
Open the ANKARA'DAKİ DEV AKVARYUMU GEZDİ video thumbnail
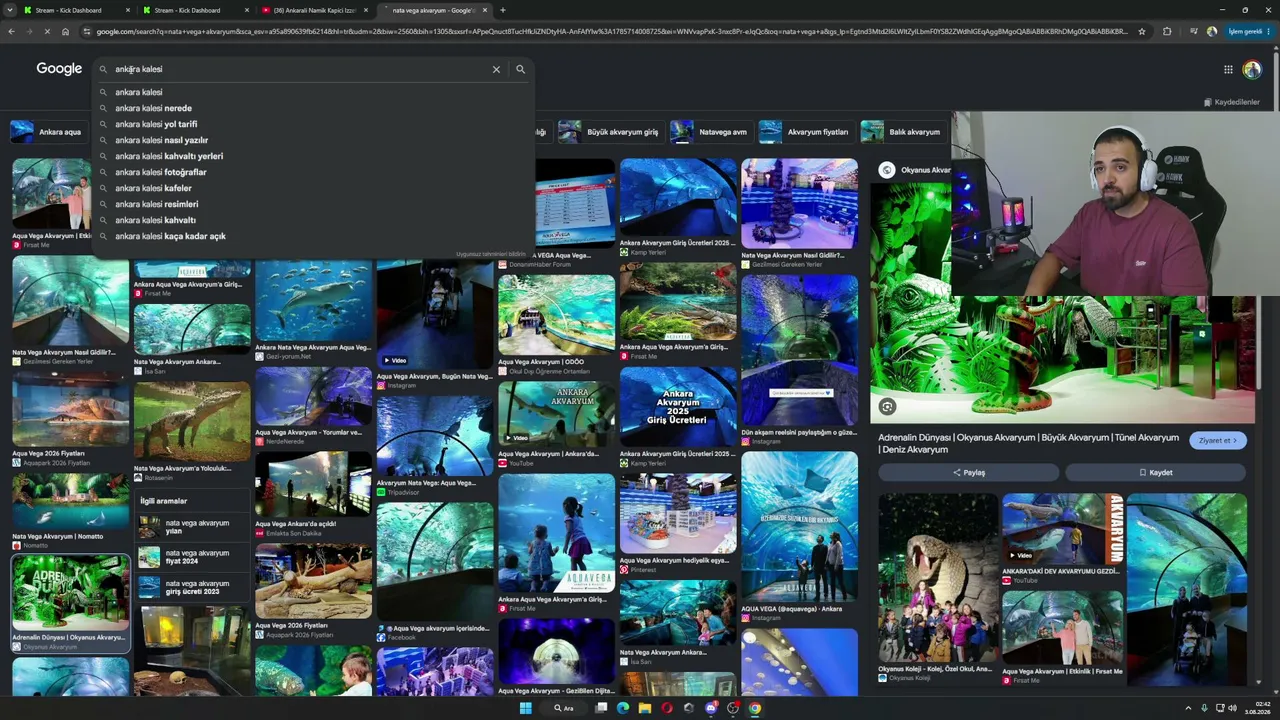(1062, 529)
